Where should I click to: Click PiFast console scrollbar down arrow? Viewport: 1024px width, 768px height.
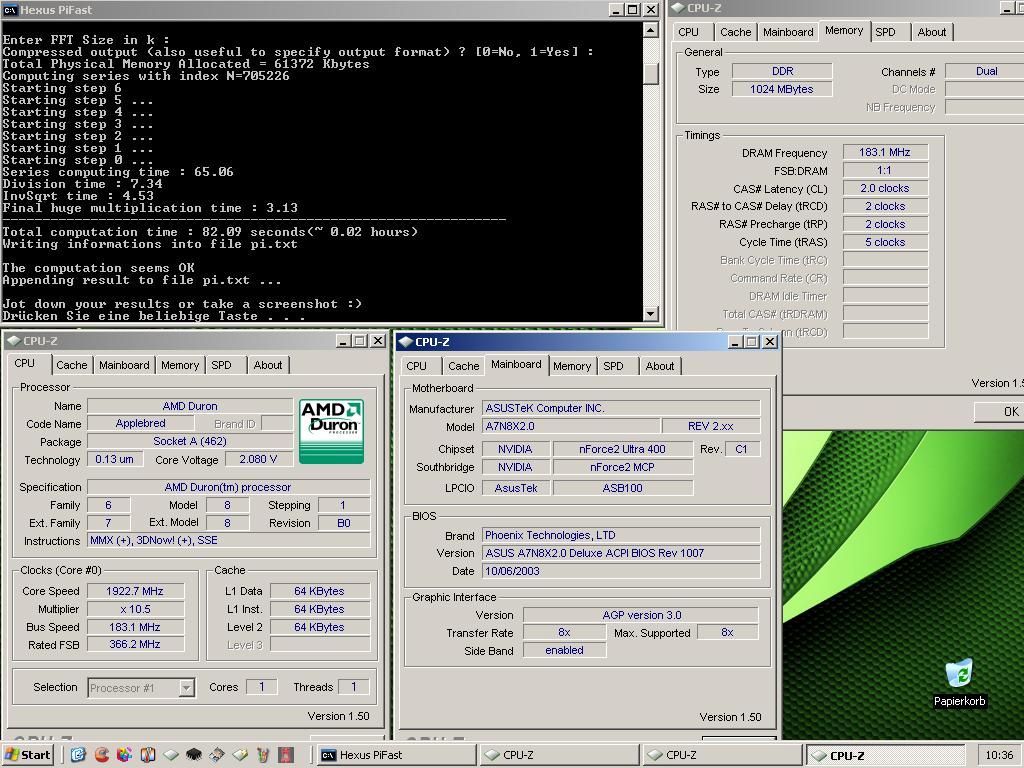point(650,314)
